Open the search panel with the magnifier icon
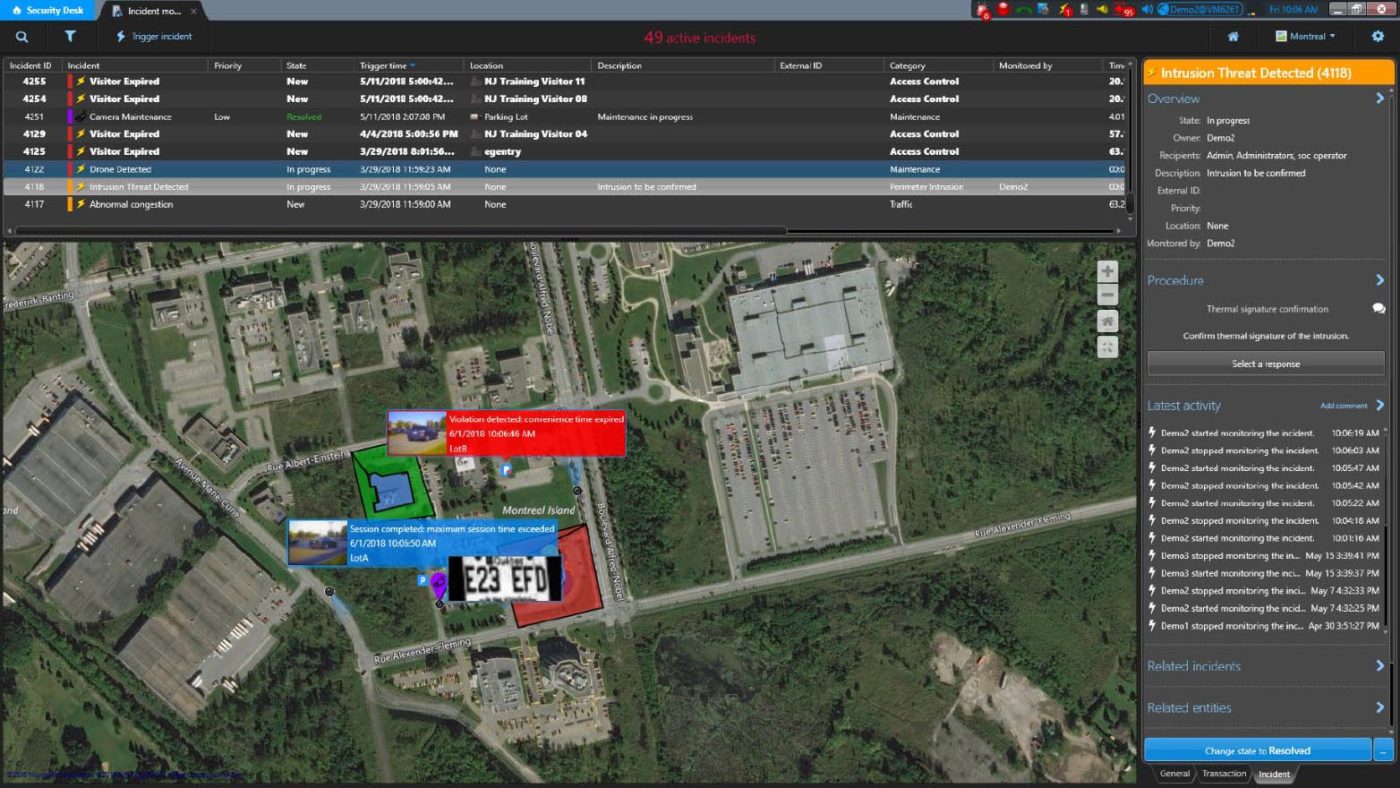 pyautogui.click(x=22, y=36)
